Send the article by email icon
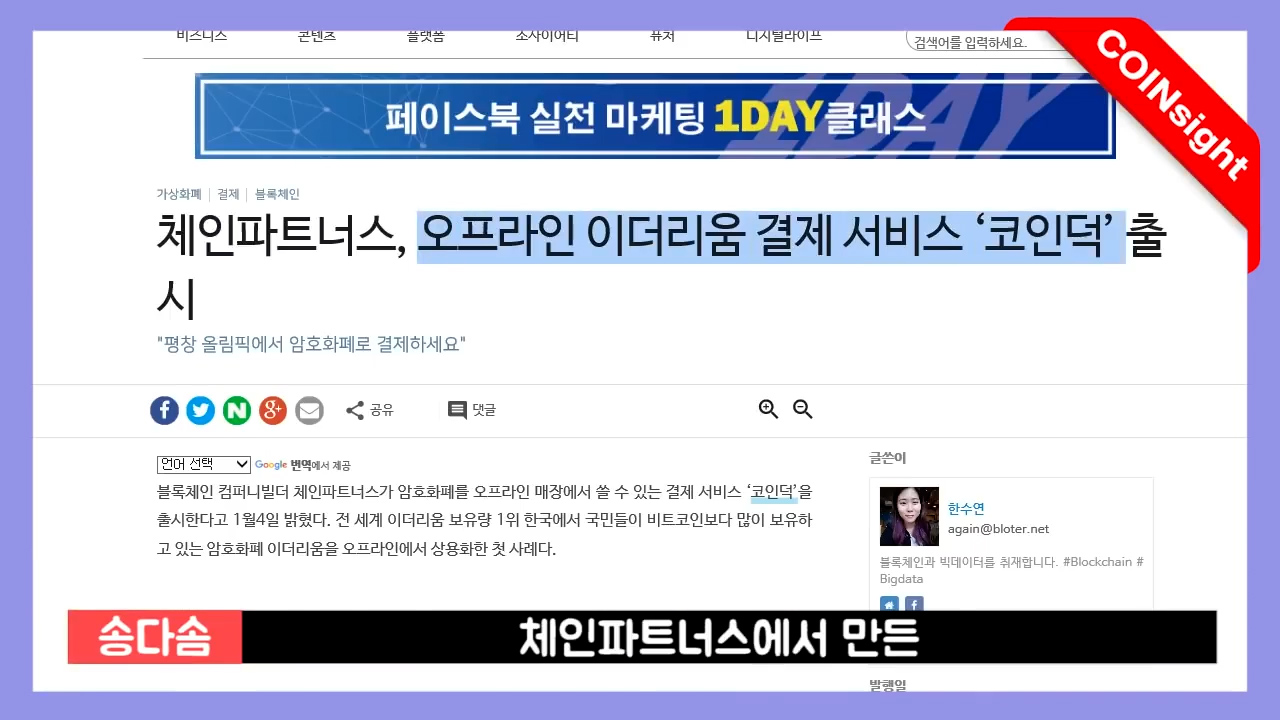Viewport: 1280px width, 720px height. 309,410
